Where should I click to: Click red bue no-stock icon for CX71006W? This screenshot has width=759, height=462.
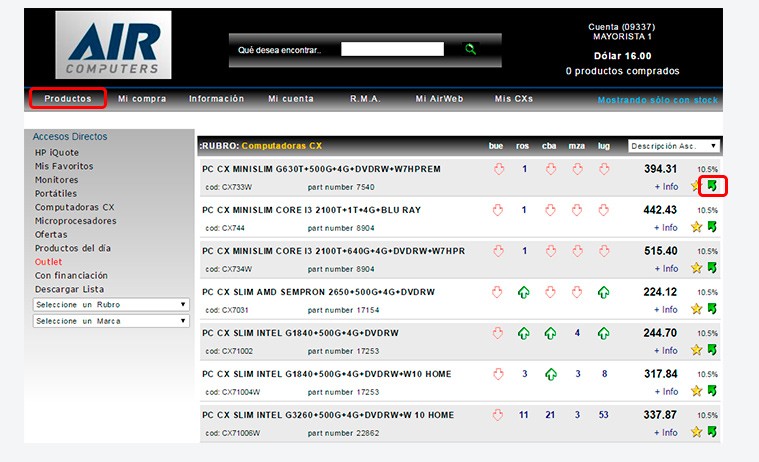point(498,415)
